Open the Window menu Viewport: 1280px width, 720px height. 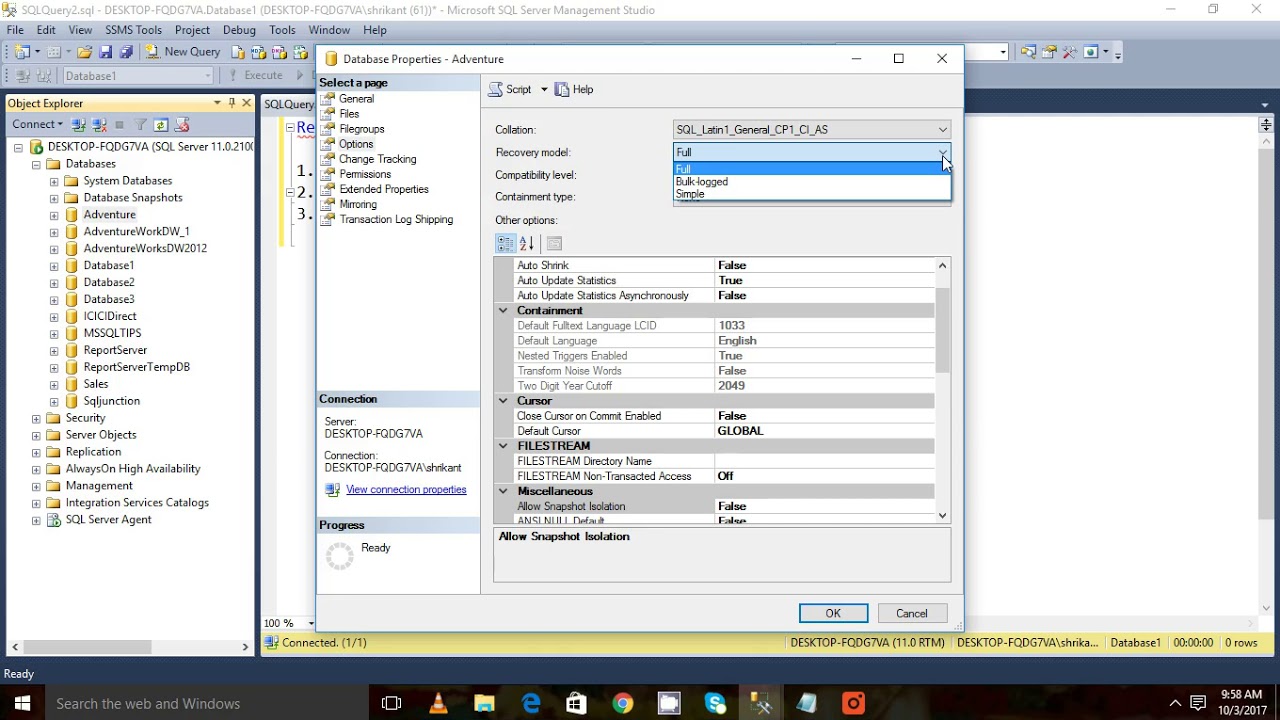coord(329,30)
